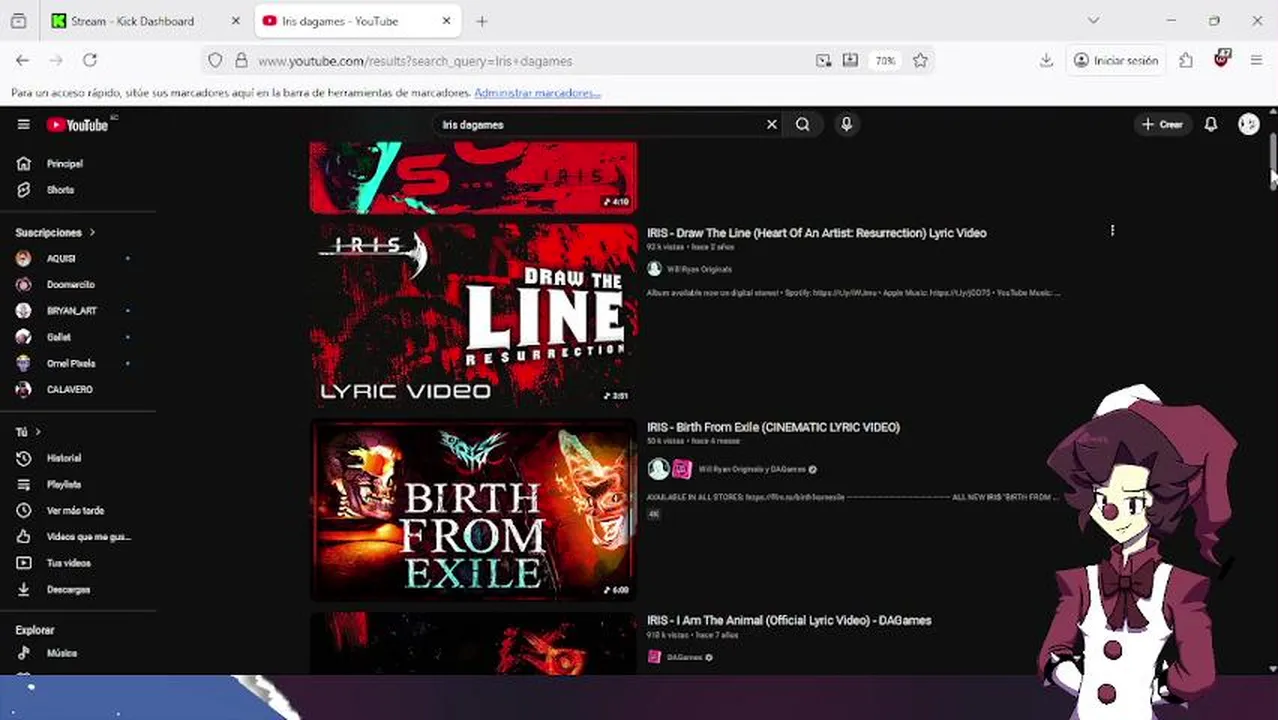Open the account avatar menu
Screen dimensions: 1278x720
[x=1248, y=124]
